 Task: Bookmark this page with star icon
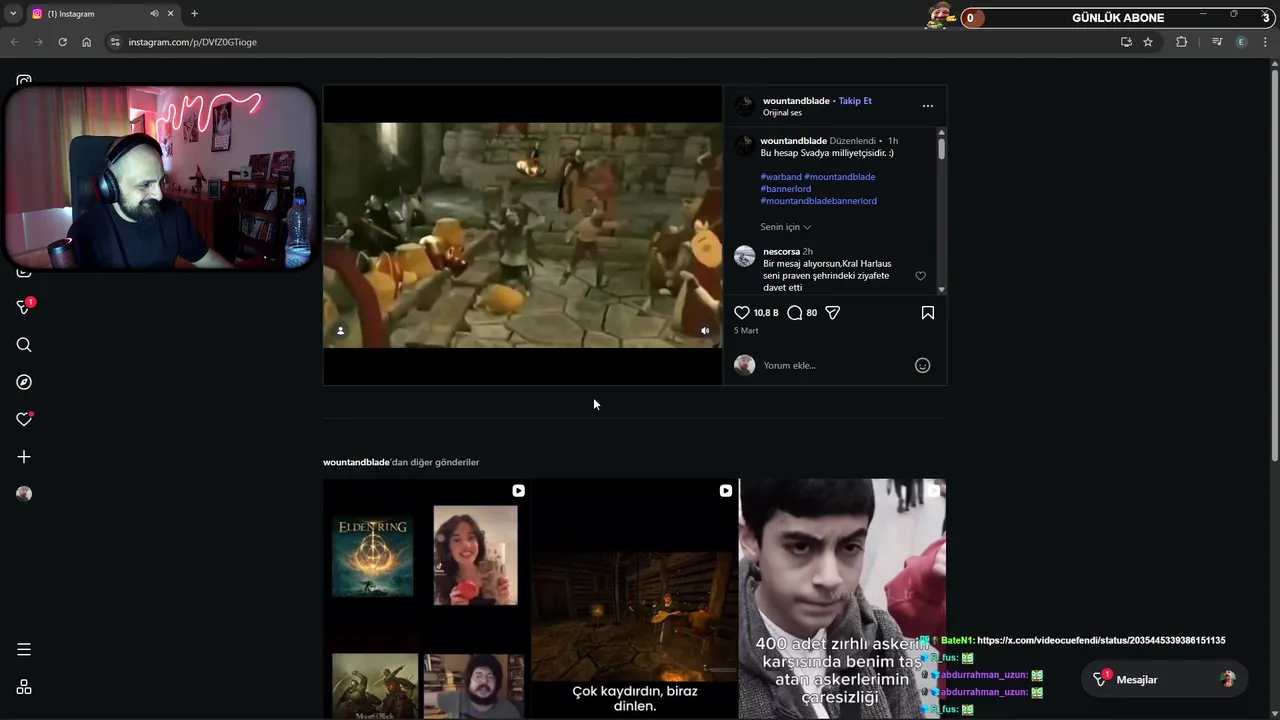point(1148,42)
